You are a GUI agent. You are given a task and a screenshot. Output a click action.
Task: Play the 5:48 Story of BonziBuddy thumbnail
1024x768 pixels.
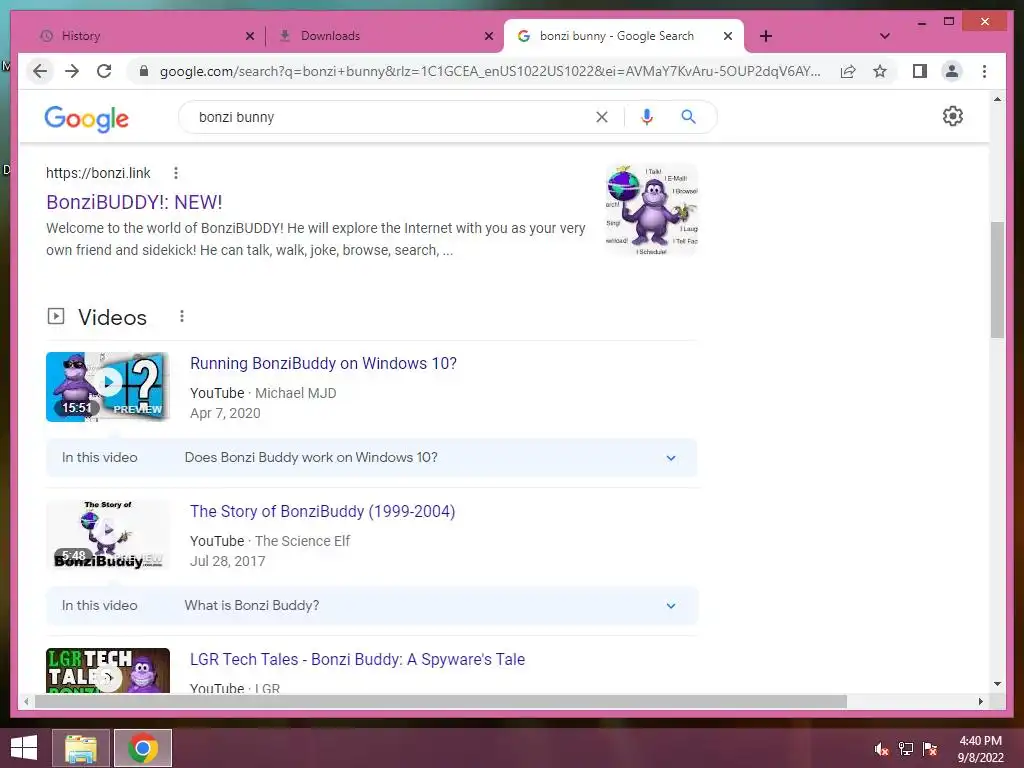(x=108, y=535)
